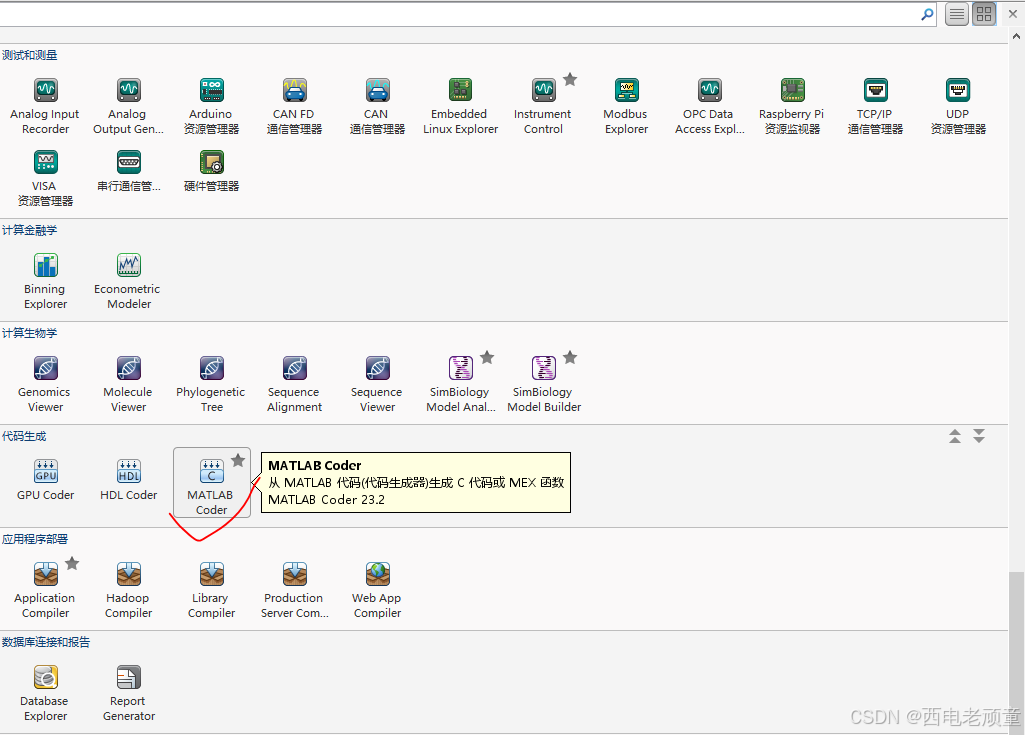The width and height of the screenshot is (1025, 735).
Task: Select the 代码生成 category header
Action: [x=24, y=436]
